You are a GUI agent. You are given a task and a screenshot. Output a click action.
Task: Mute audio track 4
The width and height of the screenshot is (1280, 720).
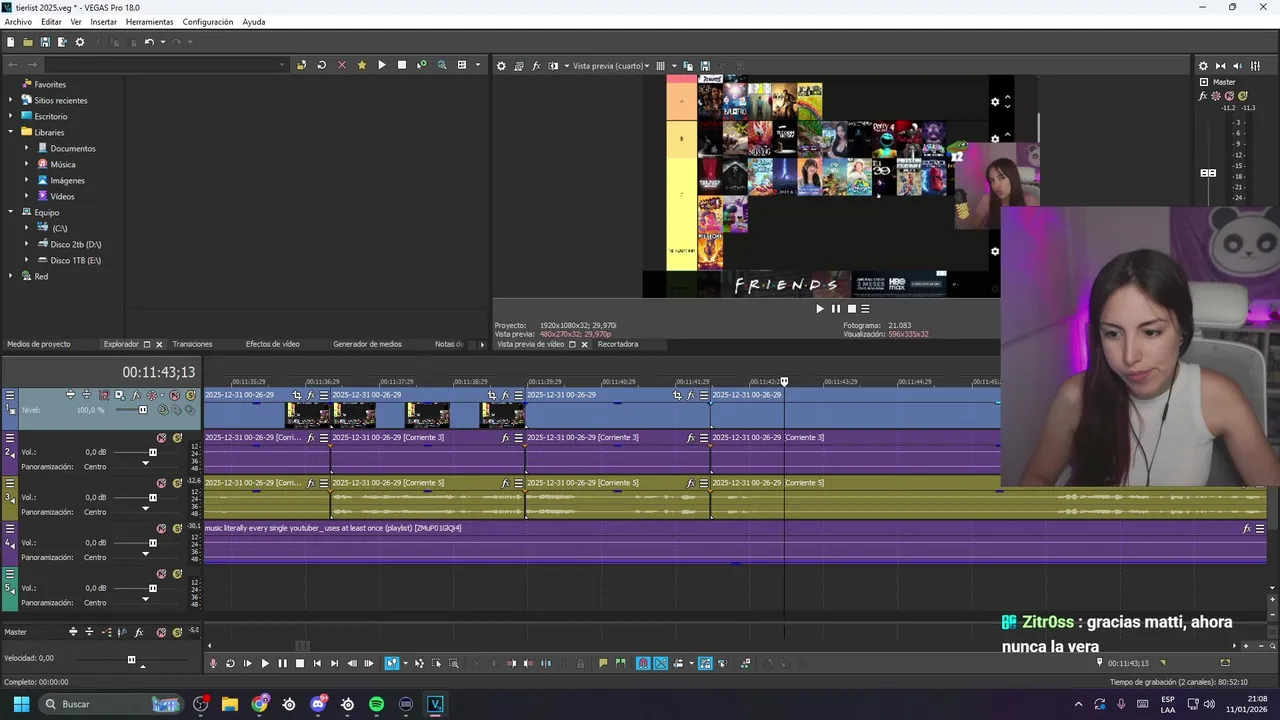[161, 528]
